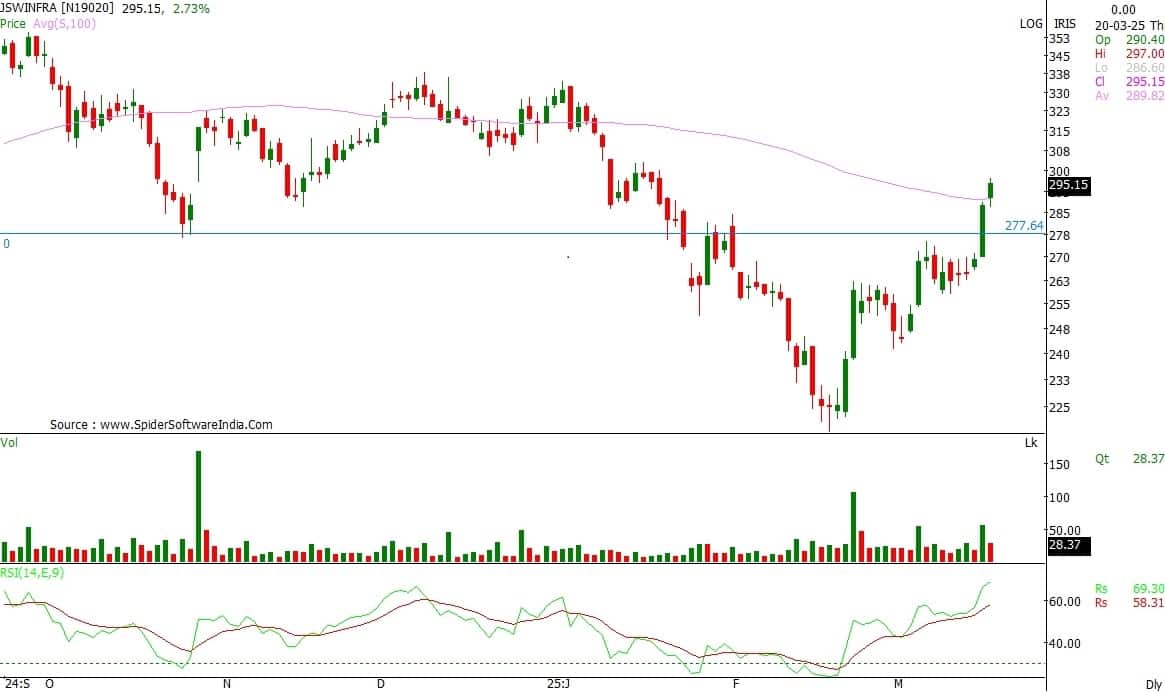Click the 20-03-25 Th date readout
This screenshot has height=692, width=1165.
[x=1129, y=23]
